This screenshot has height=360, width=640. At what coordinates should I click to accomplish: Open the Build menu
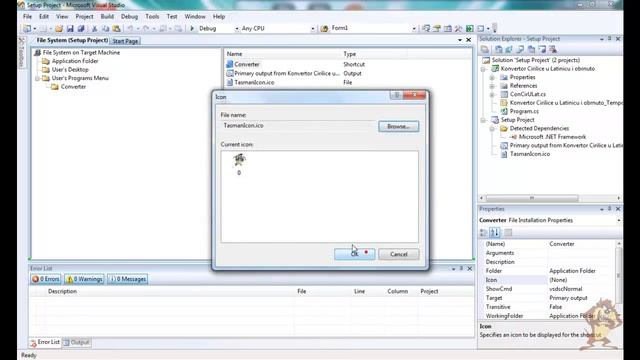(x=107, y=17)
